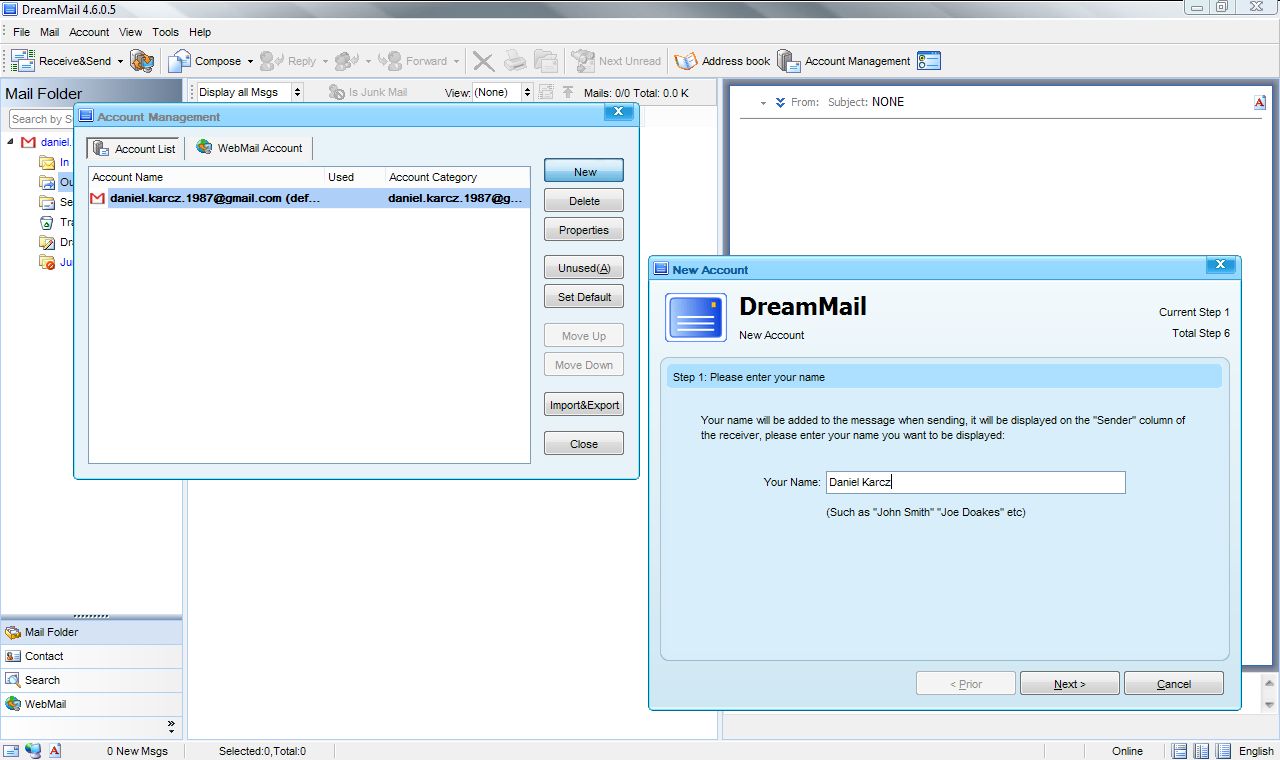The width and height of the screenshot is (1280, 760).
Task: Click the font A icon in the preview pane
Action: [x=1259, y=102]
